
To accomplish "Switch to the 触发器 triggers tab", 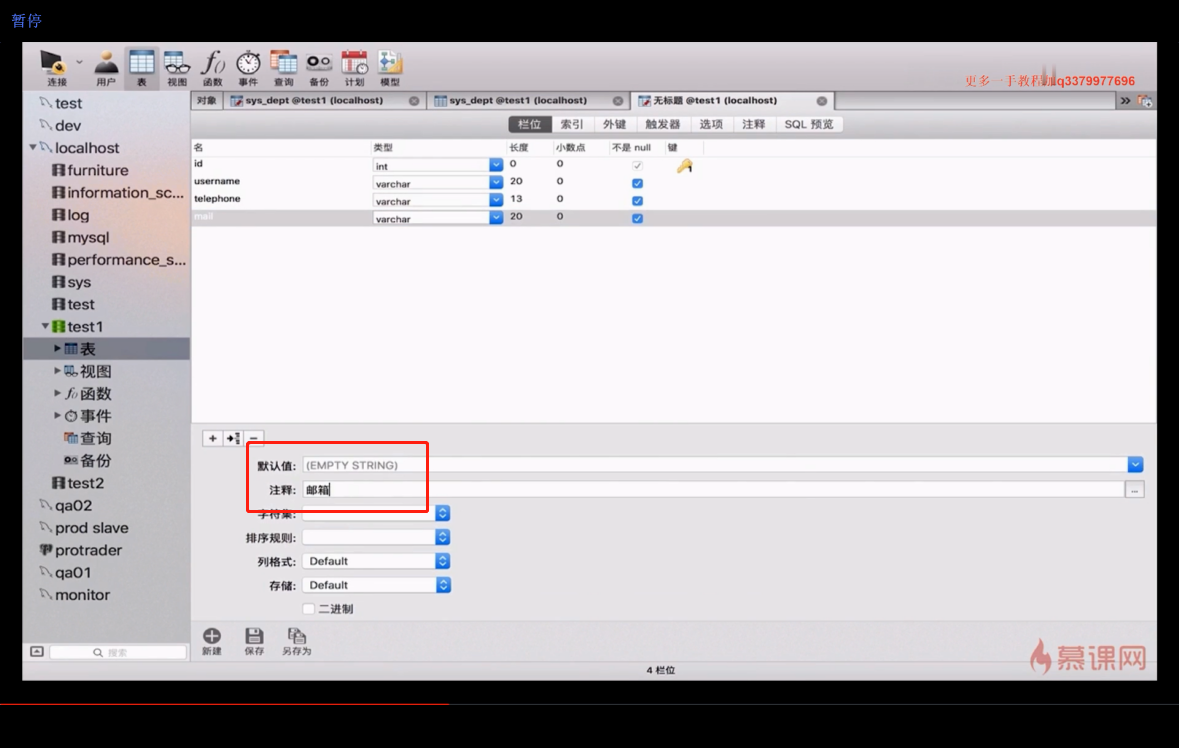I will 662,124.
